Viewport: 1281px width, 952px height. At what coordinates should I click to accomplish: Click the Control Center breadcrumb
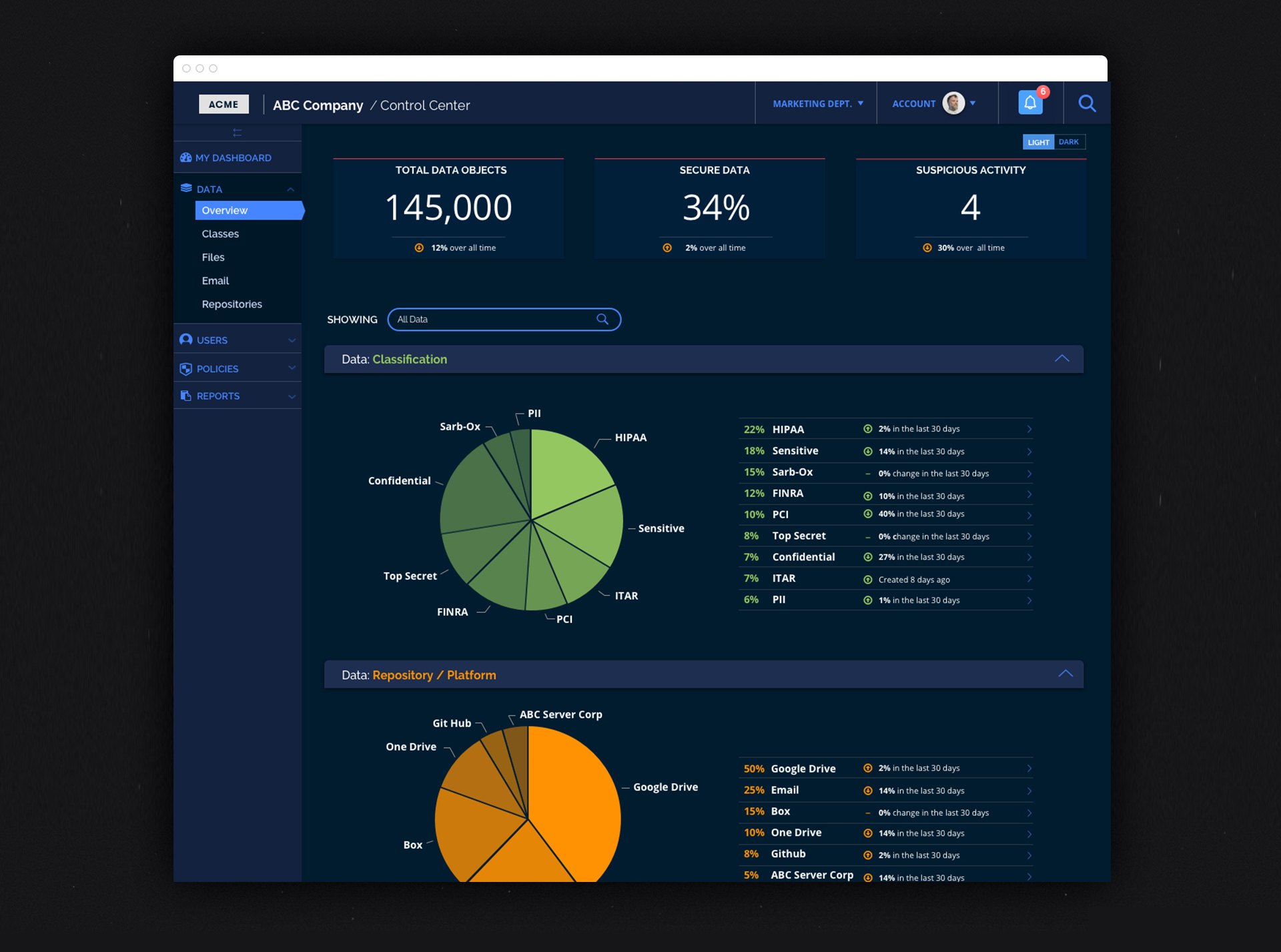[x=424, y=105]
